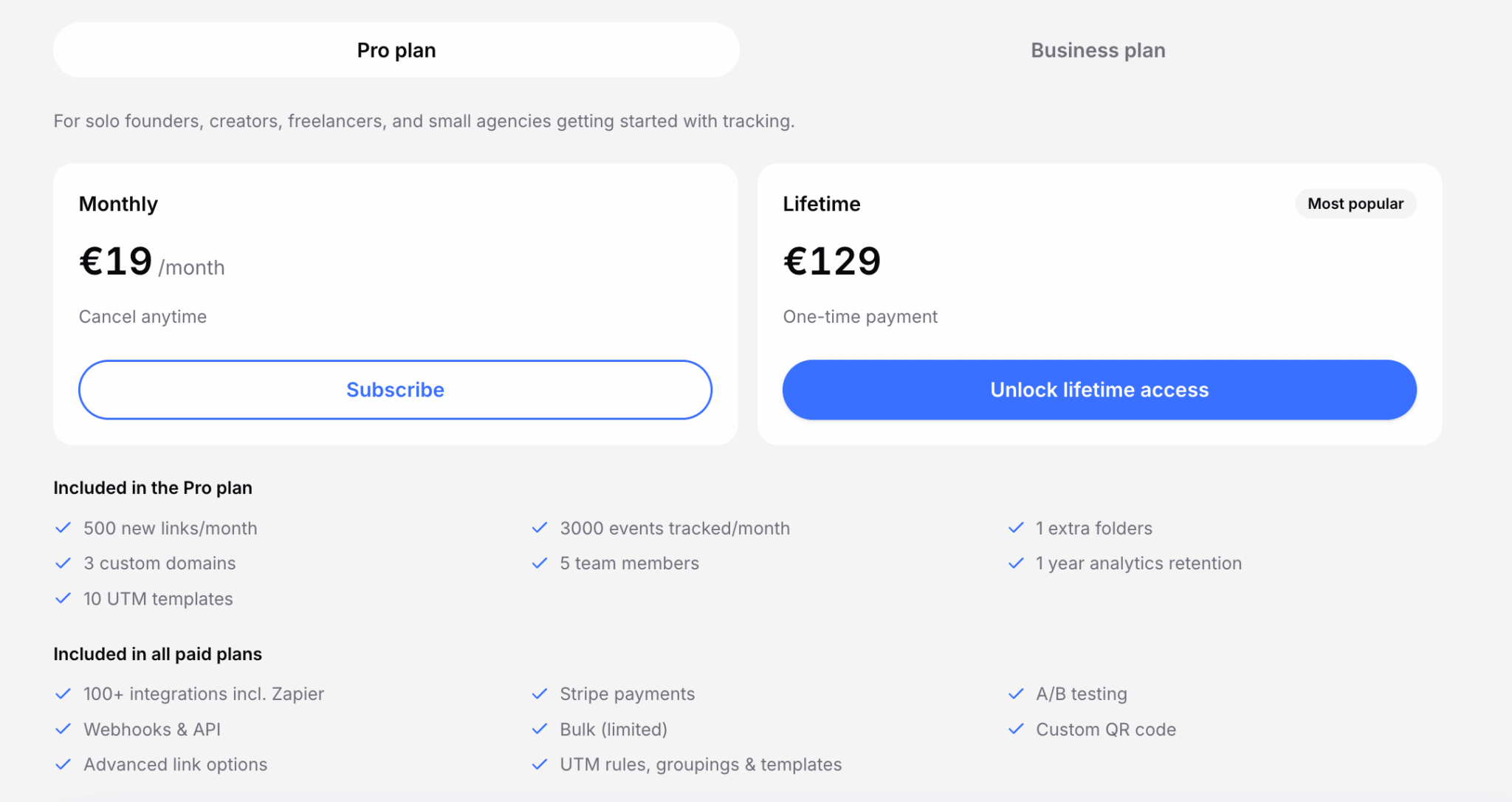Click checkmark beside 1 extra folders
Image resolution: width=1512 pixels, height=802 pixels.
pyautogui.click(x=1016, y=528)
